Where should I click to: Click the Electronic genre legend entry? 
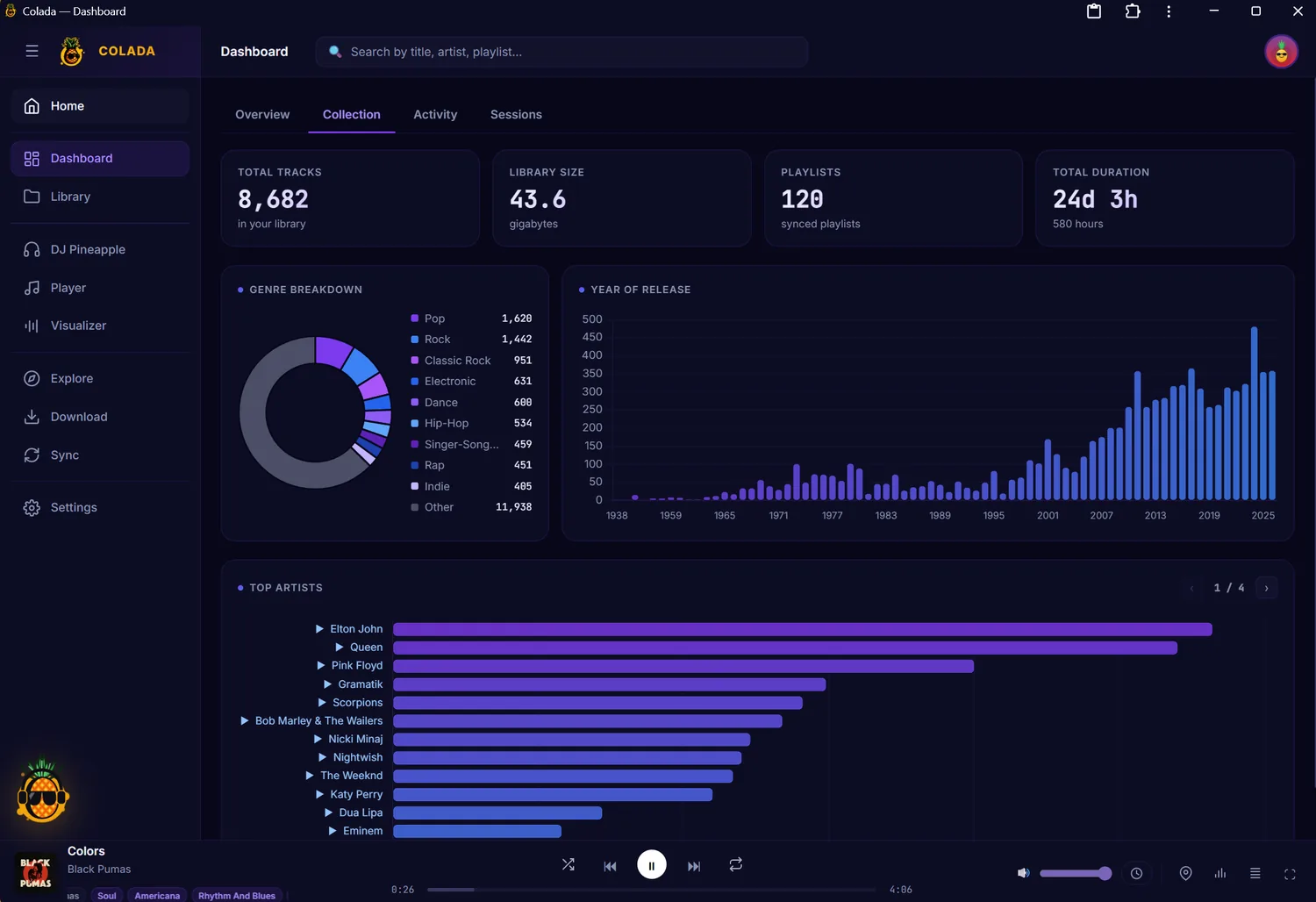[471, 382]
